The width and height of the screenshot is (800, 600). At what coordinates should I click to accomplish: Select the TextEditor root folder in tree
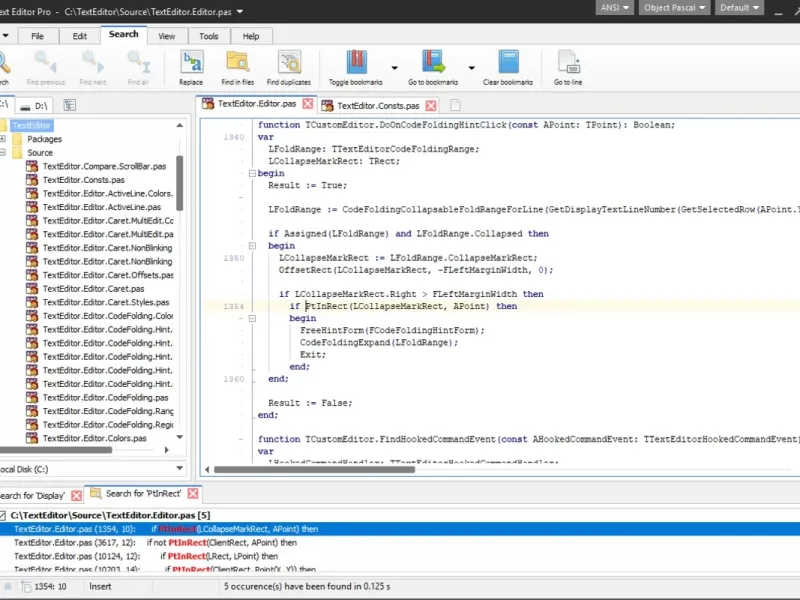tap(31, 126)
